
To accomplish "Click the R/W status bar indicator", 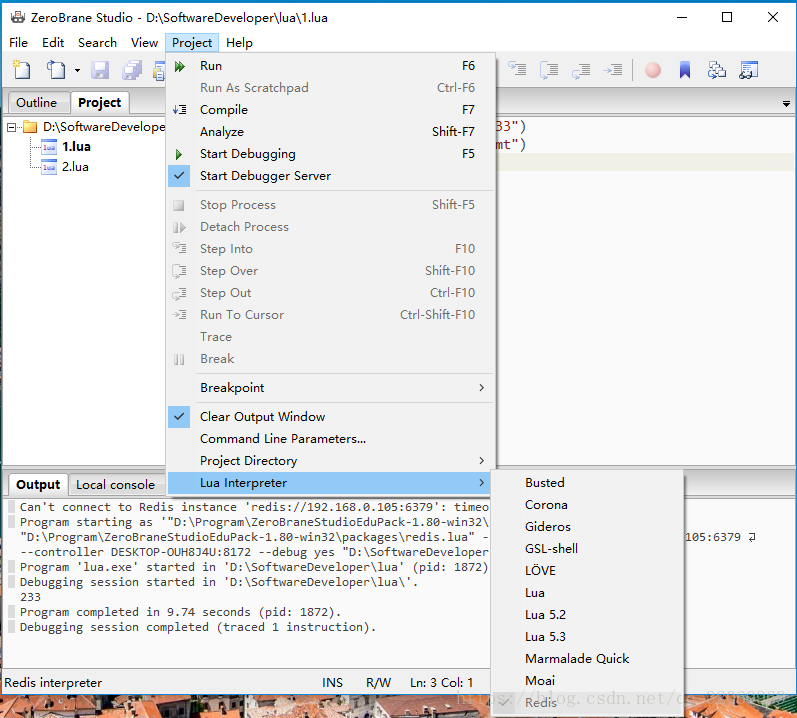I will point(378,682).
